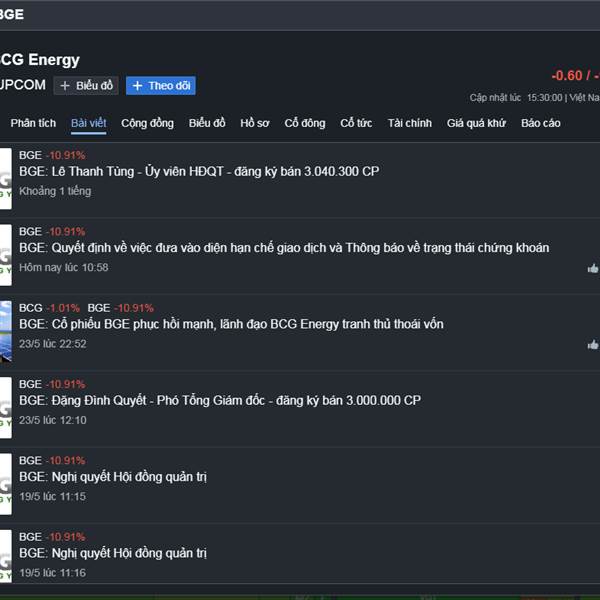
Task: Click thumbnail of hạn chế giao dịch article
Action: click(x=6, y=255)
